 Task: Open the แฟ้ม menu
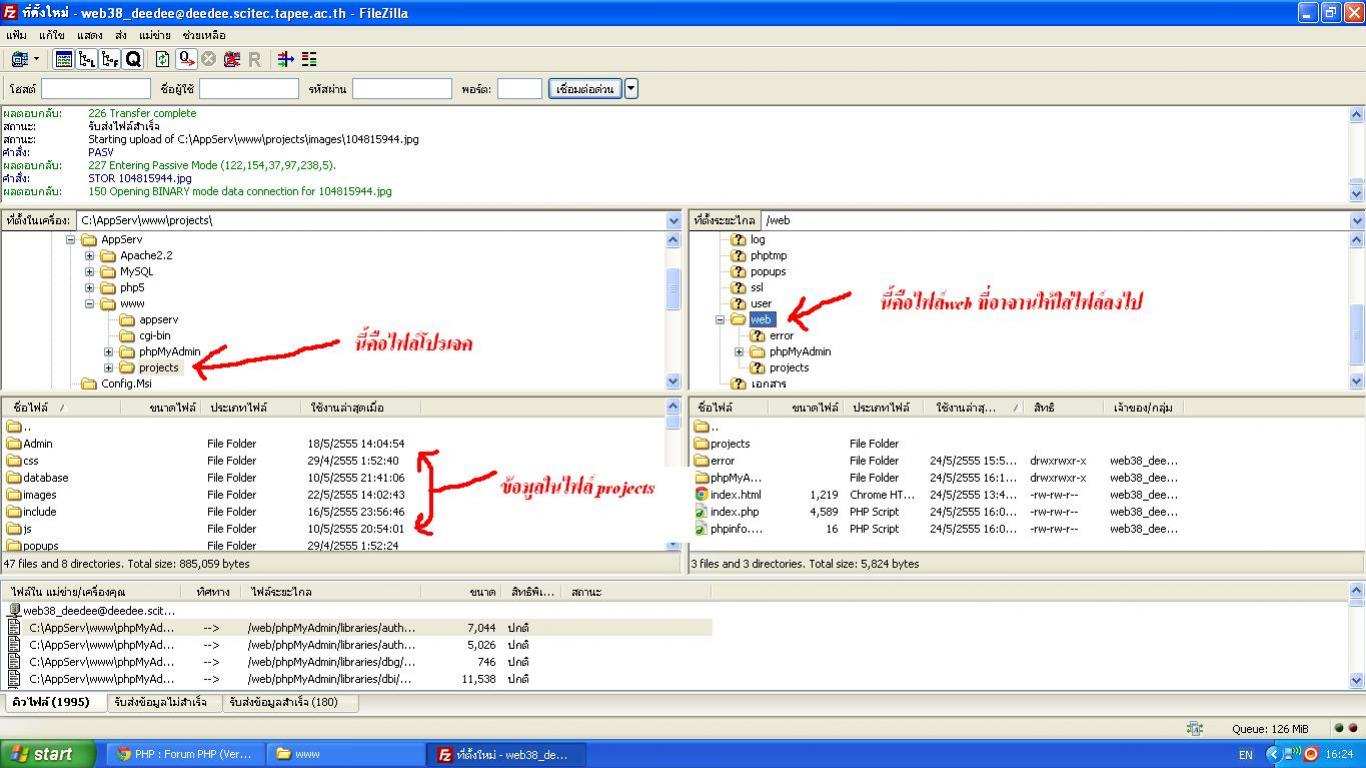(x=16, y=35)
